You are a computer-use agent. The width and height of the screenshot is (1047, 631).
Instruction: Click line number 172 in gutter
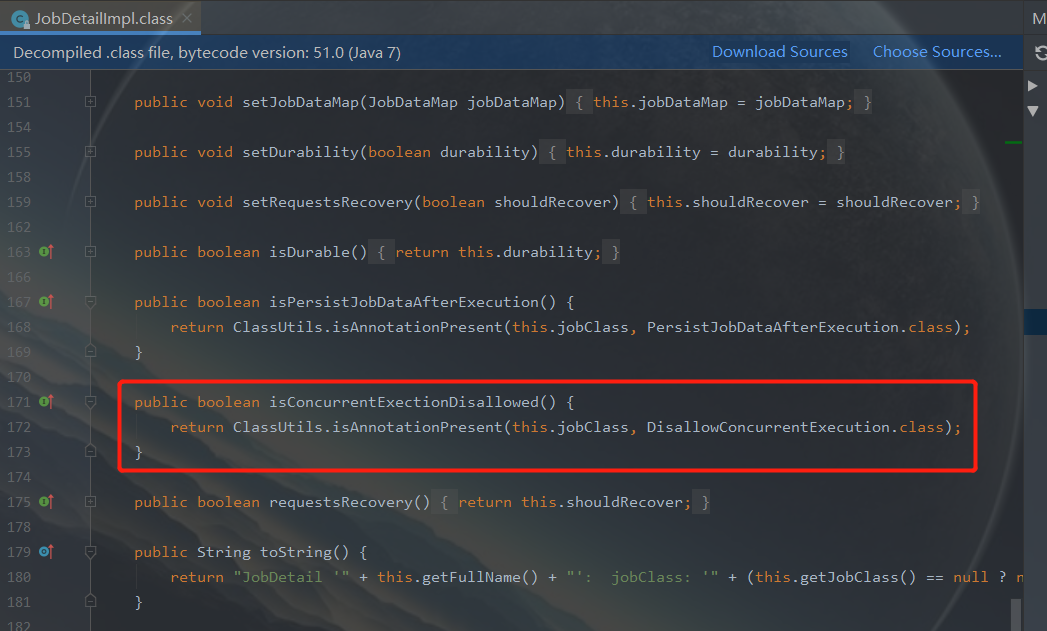(x=19, y=427)
